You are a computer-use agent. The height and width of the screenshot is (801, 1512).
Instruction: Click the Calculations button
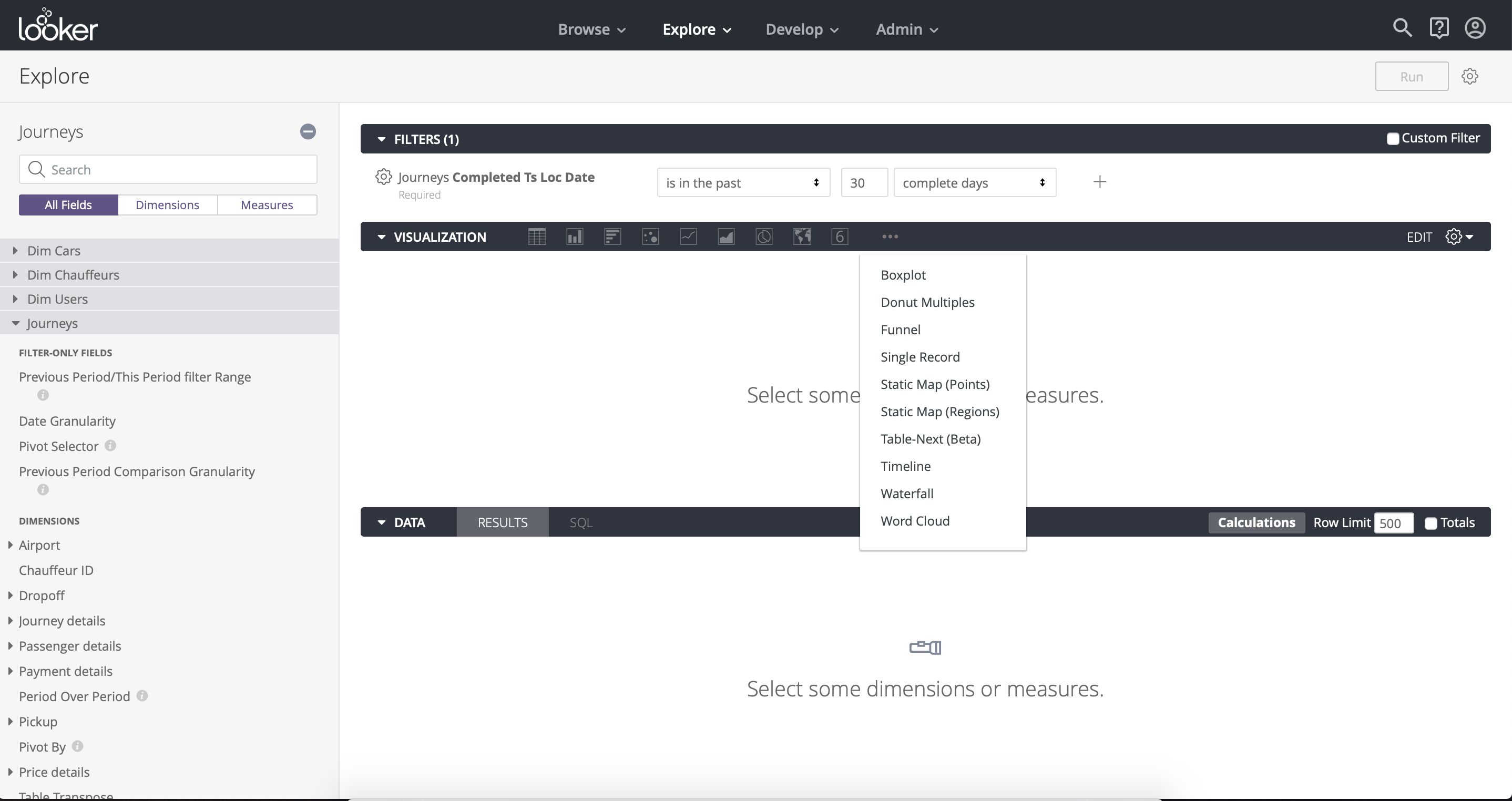click(x=1256, y=522)
